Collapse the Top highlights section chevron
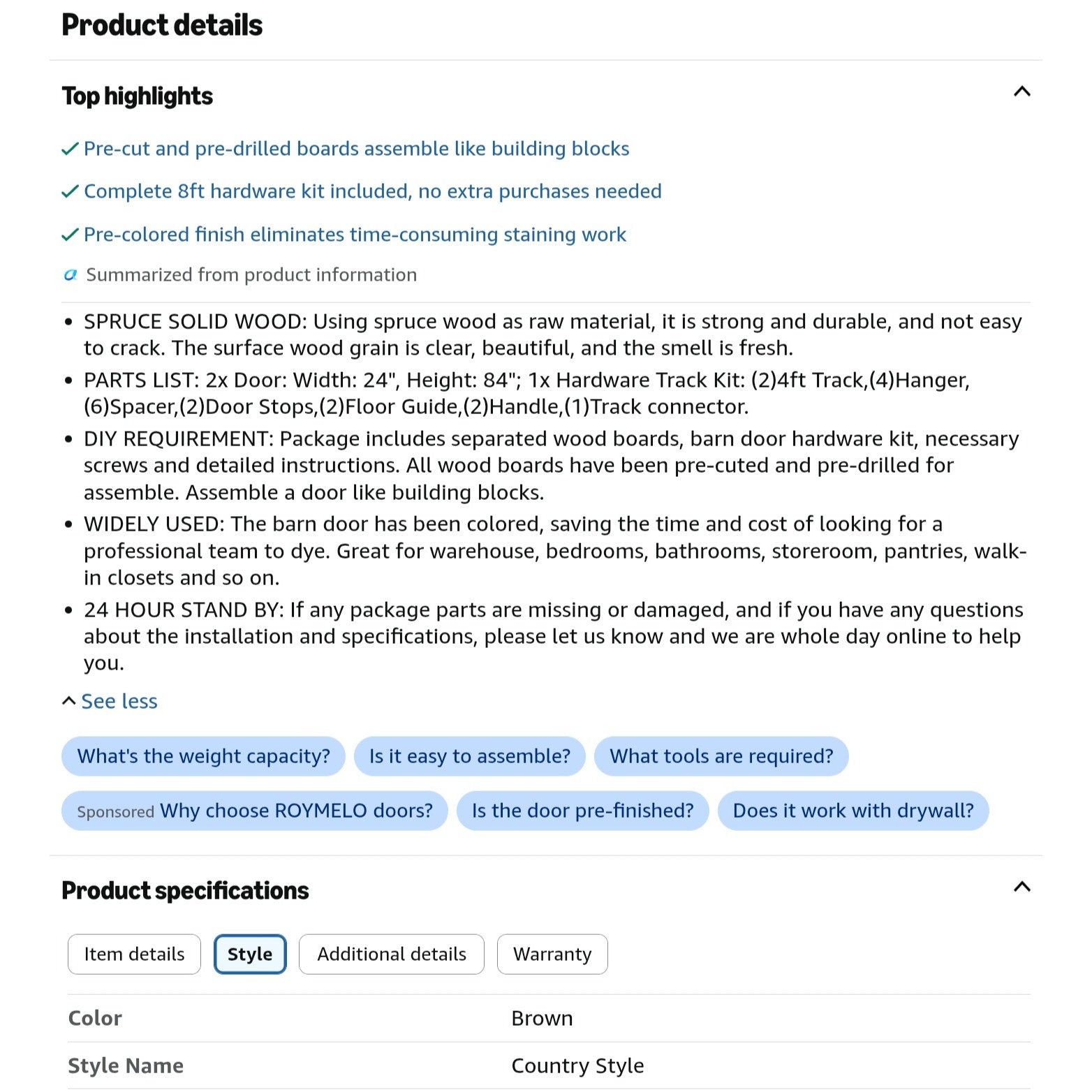The image size is (1092, 1092). click(x=1021, y=91)
